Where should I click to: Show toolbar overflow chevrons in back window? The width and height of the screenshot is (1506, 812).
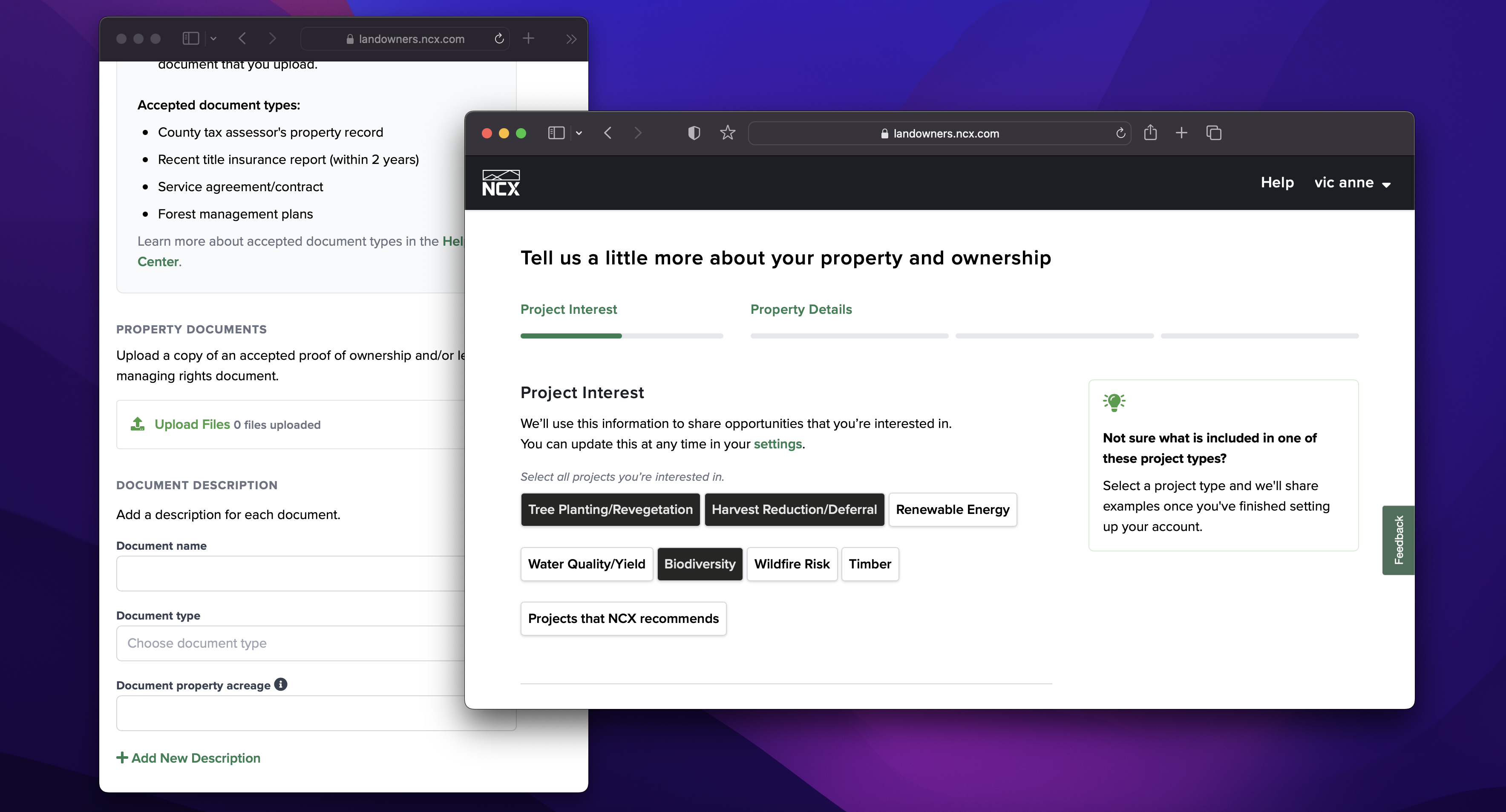(x=571, y=39)
